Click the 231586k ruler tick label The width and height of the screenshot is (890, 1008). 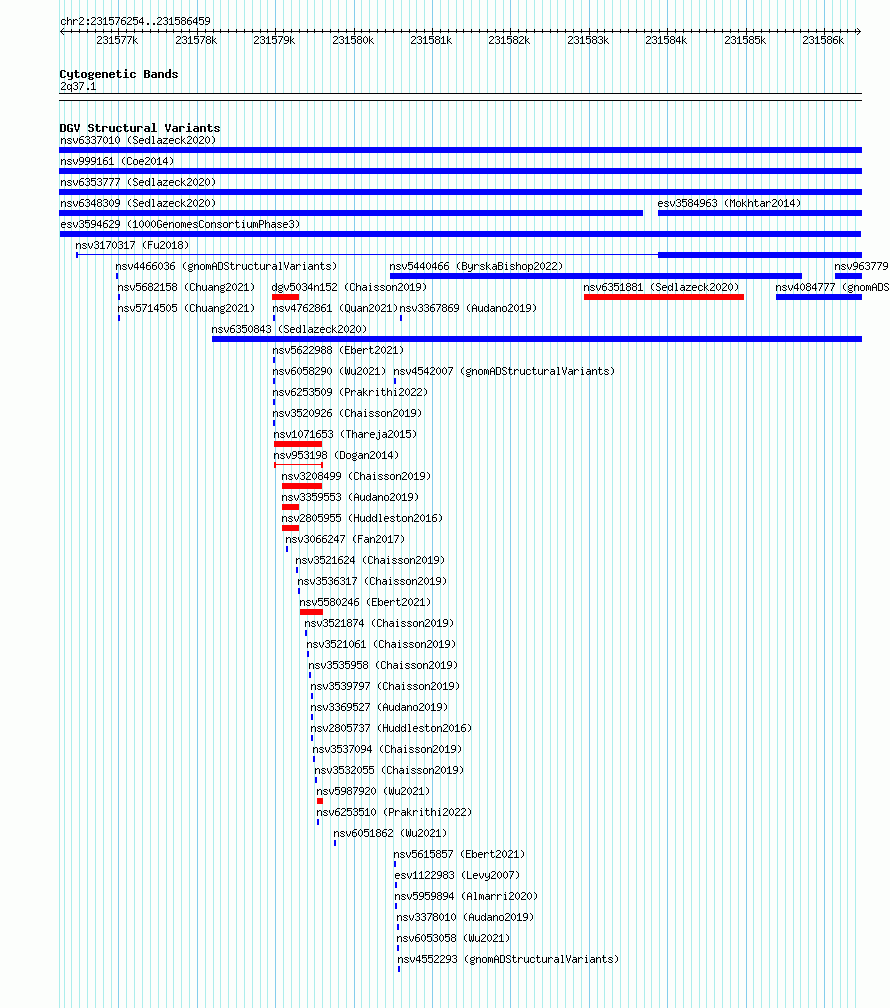(823, 40)
